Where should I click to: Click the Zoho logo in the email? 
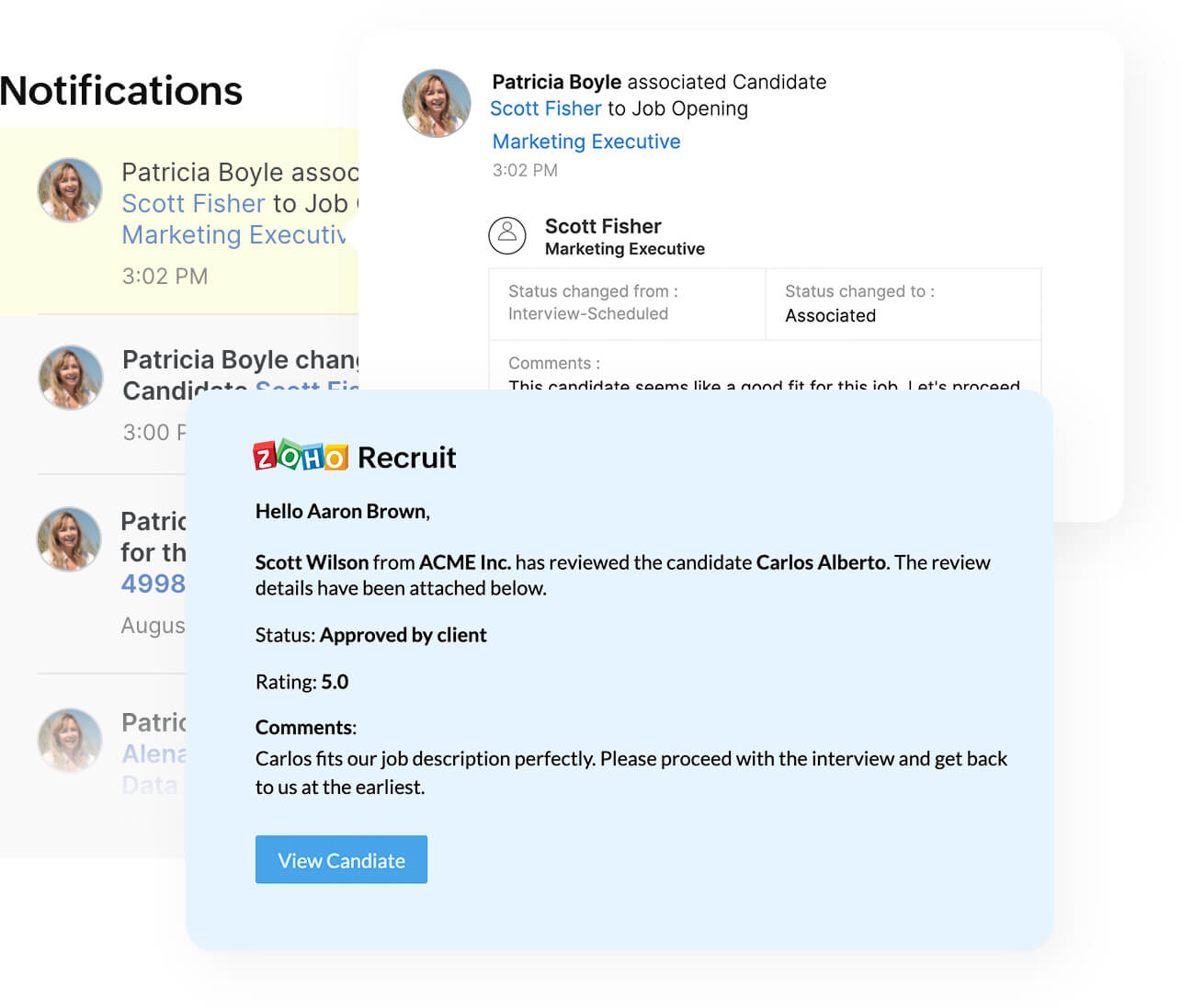301,456
